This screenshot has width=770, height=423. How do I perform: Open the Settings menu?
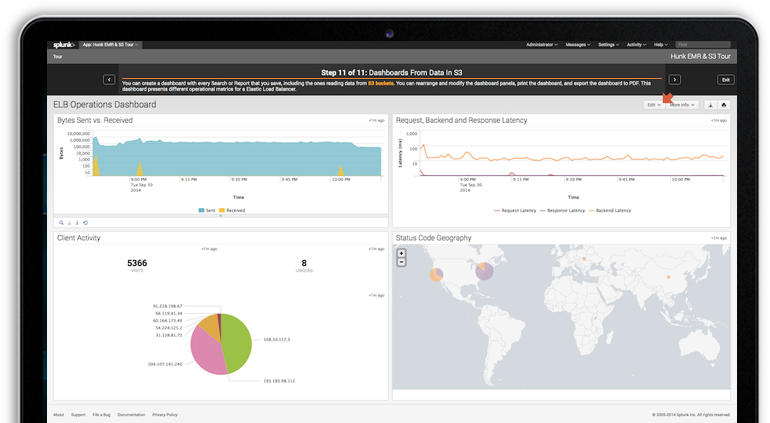tap(608, 45)
